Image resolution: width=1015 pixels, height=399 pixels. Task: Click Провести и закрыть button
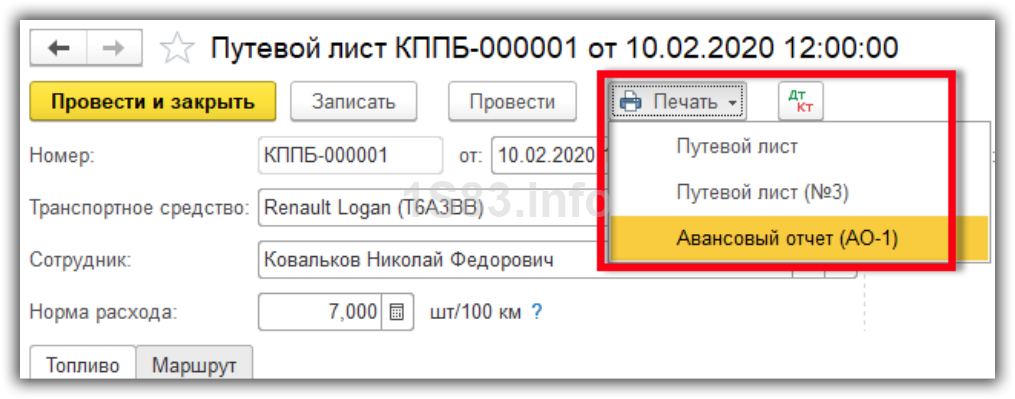[153, 102]
